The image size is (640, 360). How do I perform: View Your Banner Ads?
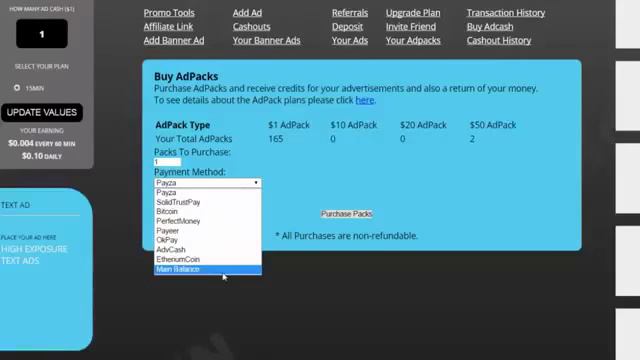click(267, 41)
